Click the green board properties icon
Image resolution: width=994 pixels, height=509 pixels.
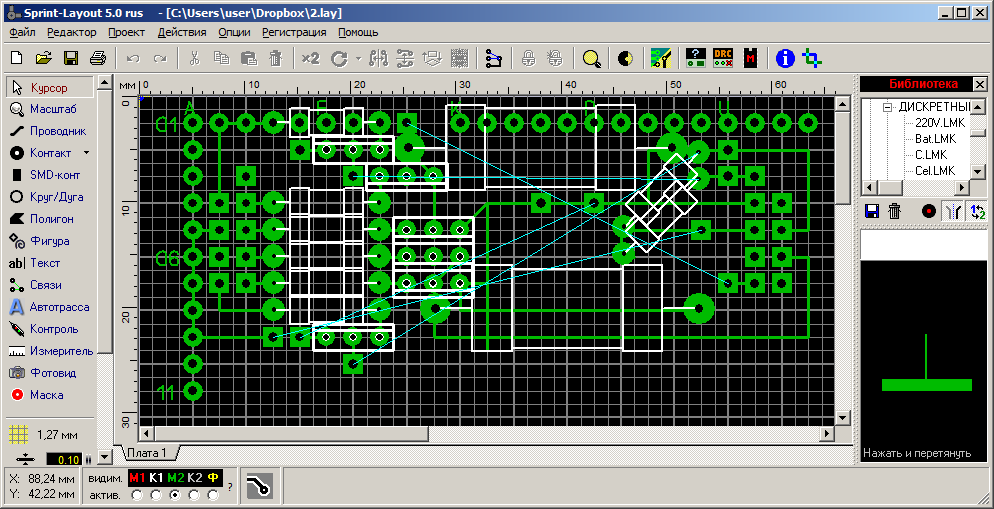point(661,58)
